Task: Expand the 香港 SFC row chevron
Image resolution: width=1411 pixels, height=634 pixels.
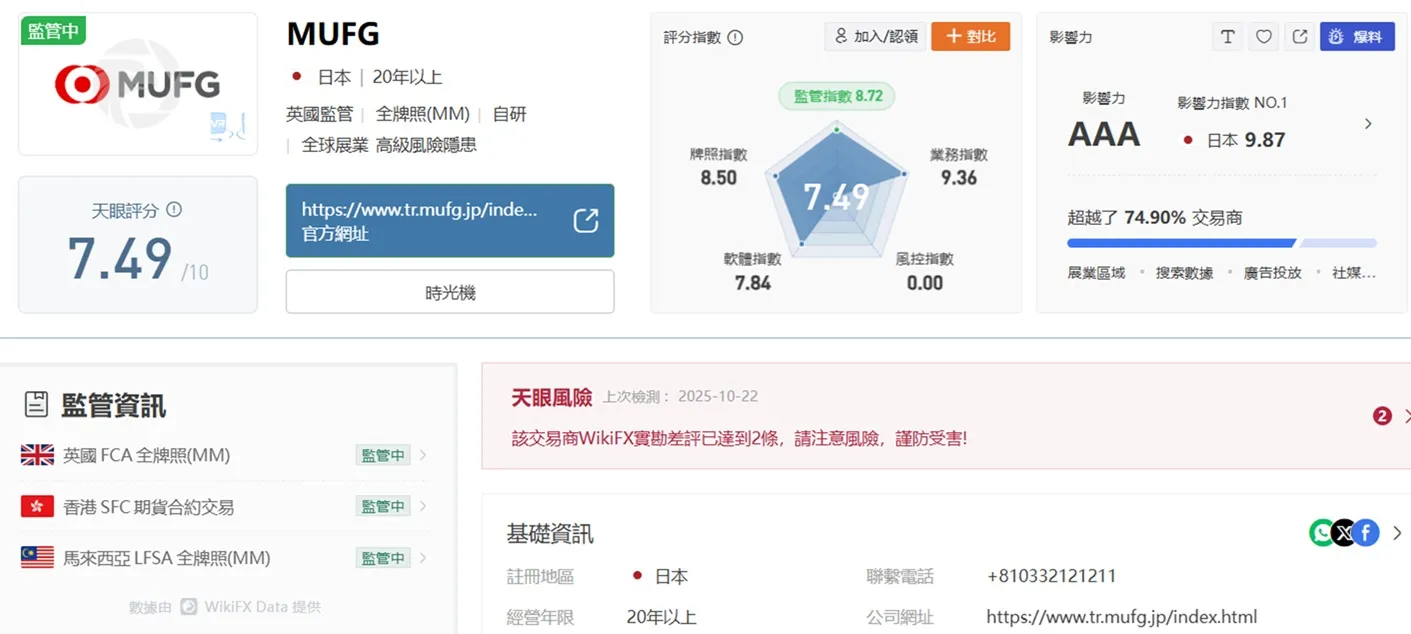Action: point(423,506)
